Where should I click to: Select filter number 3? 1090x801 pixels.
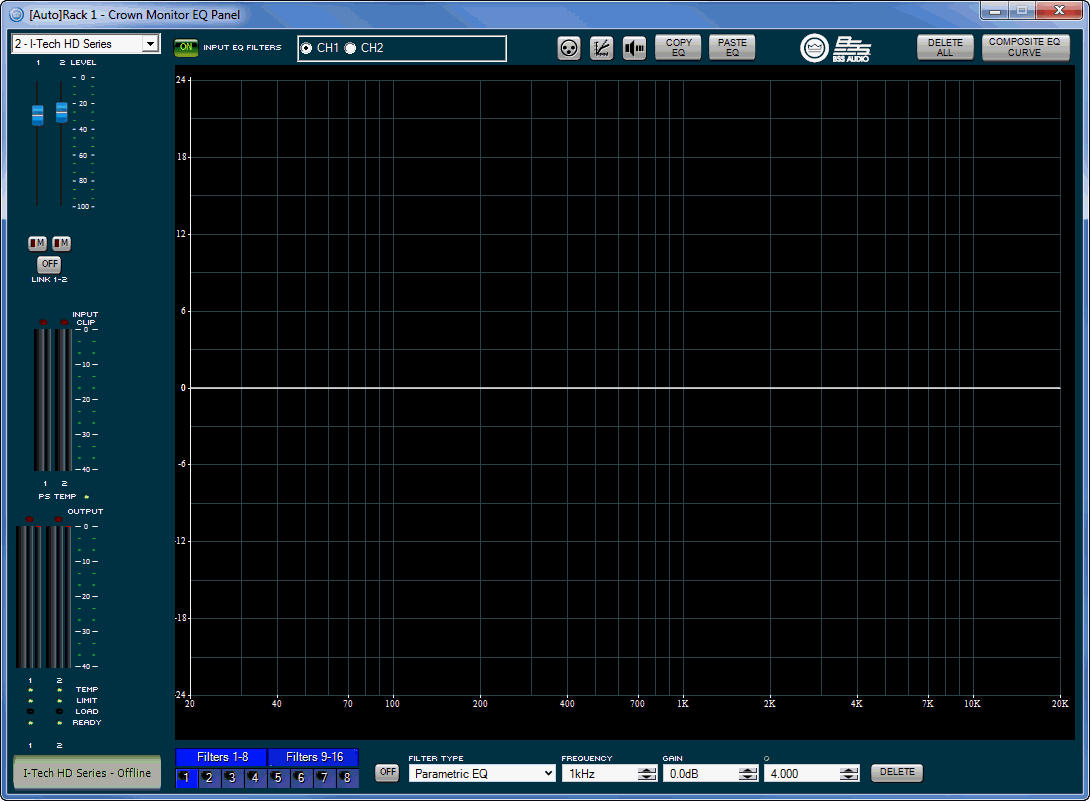[x=231, y=777]
